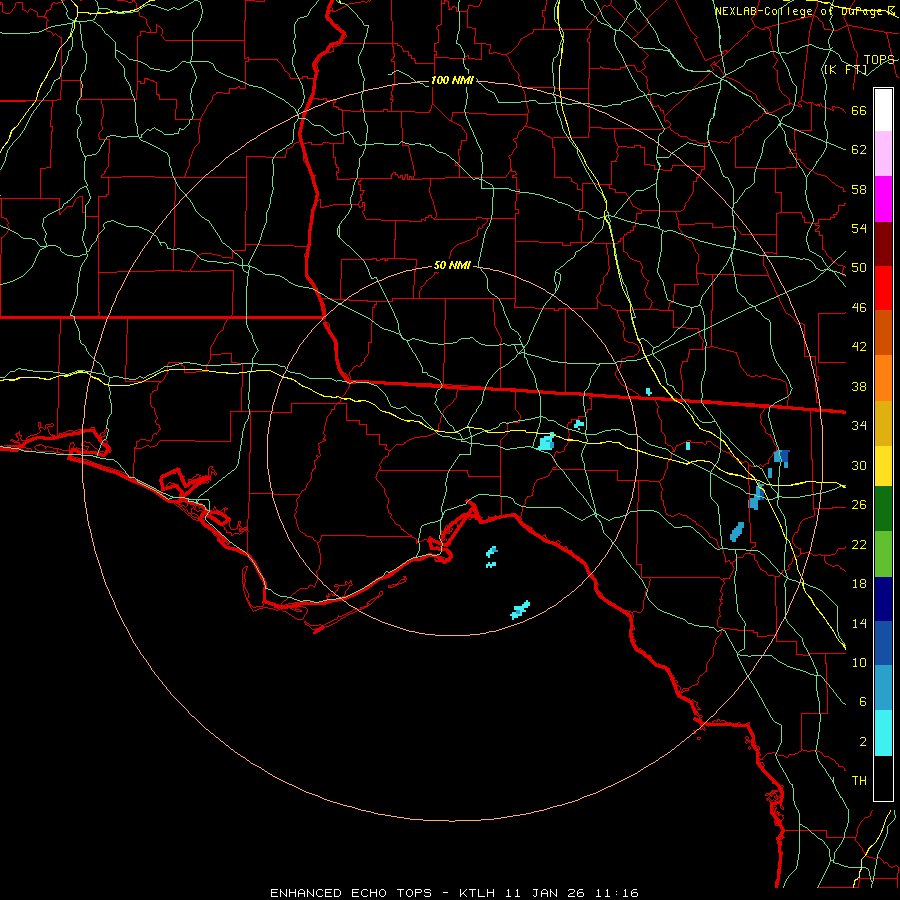Click the 22 legend value

859,544
